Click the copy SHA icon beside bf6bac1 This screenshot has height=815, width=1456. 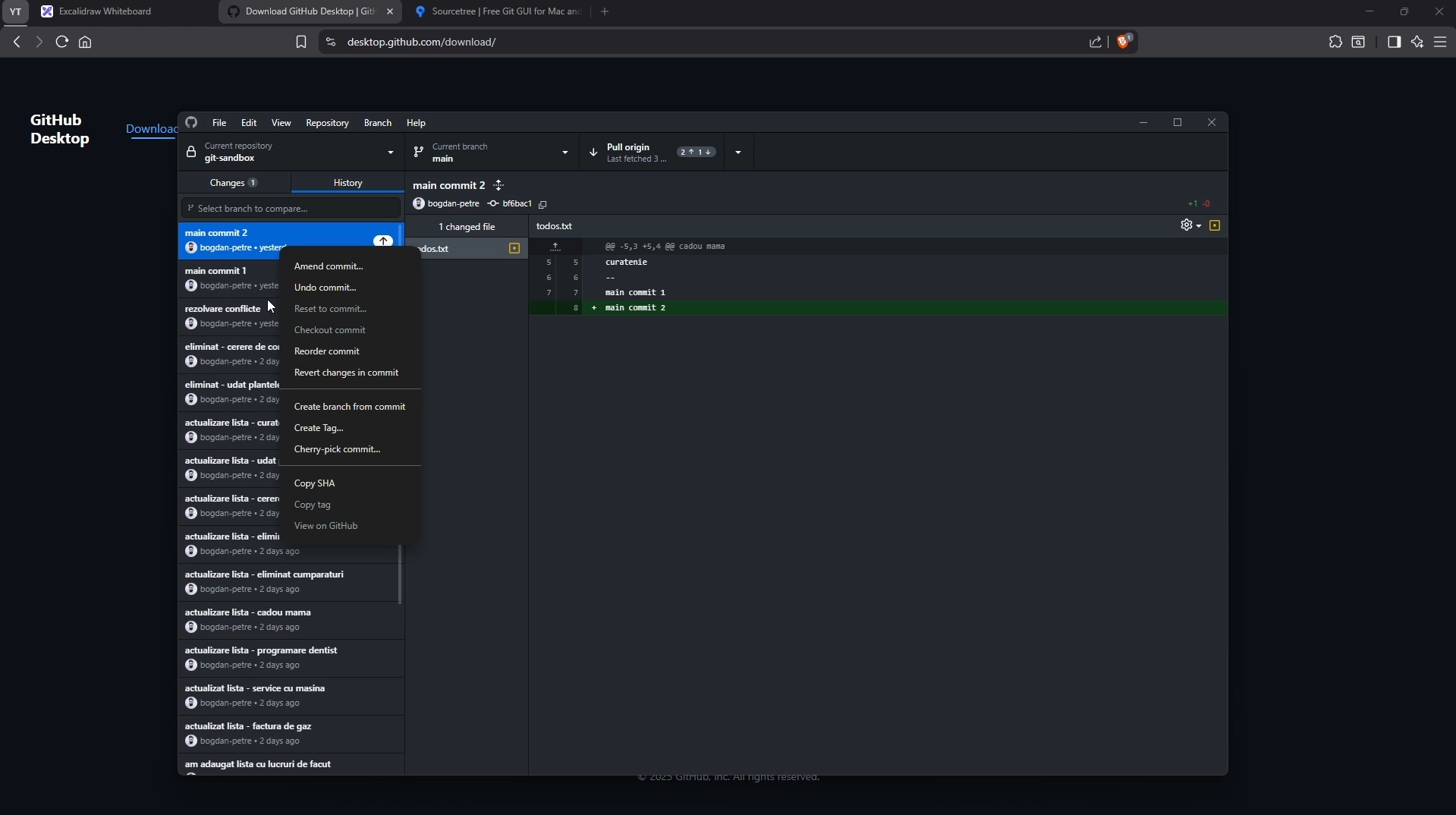542,204
